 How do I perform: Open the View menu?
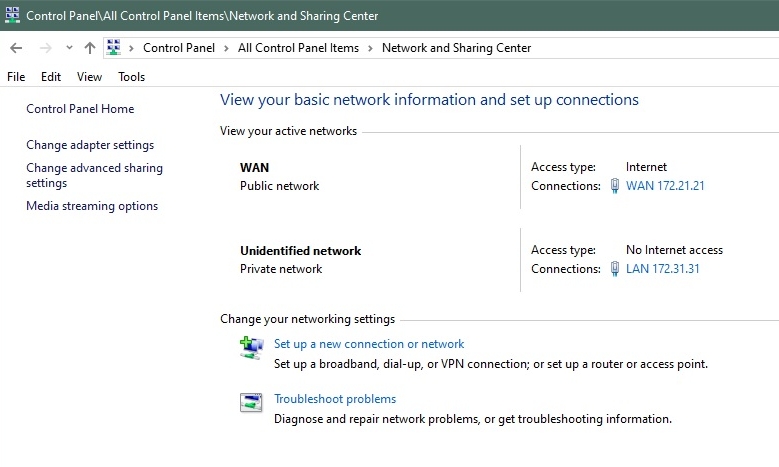pos(89,77)
